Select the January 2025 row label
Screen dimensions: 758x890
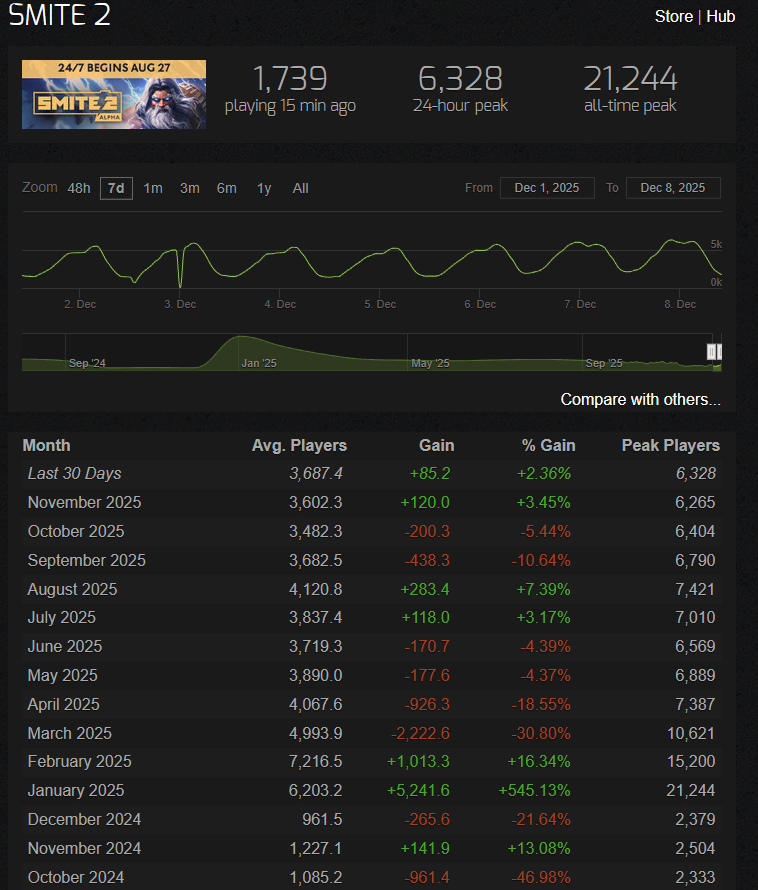pyautogui.click(x=76, y=791)
